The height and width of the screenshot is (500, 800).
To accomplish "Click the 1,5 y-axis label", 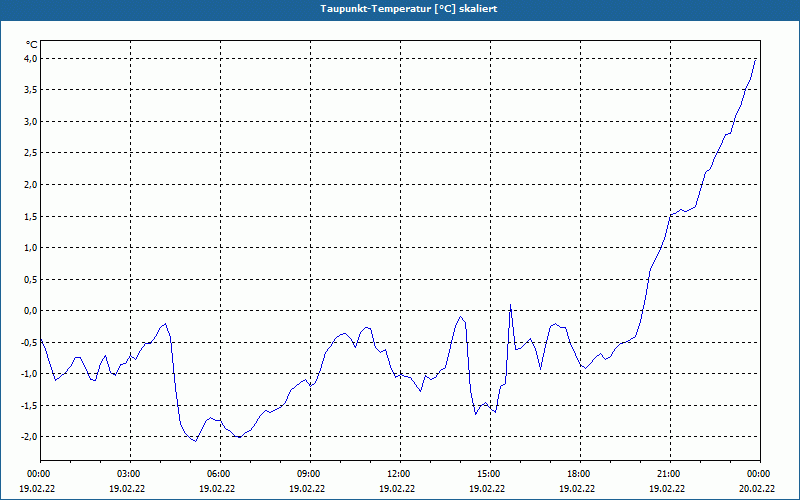I will [x=31, y=216].
